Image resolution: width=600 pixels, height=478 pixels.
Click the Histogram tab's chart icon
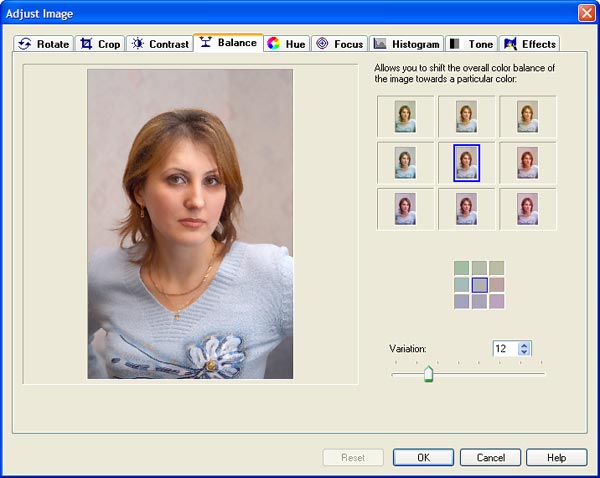tap(380, 44)
